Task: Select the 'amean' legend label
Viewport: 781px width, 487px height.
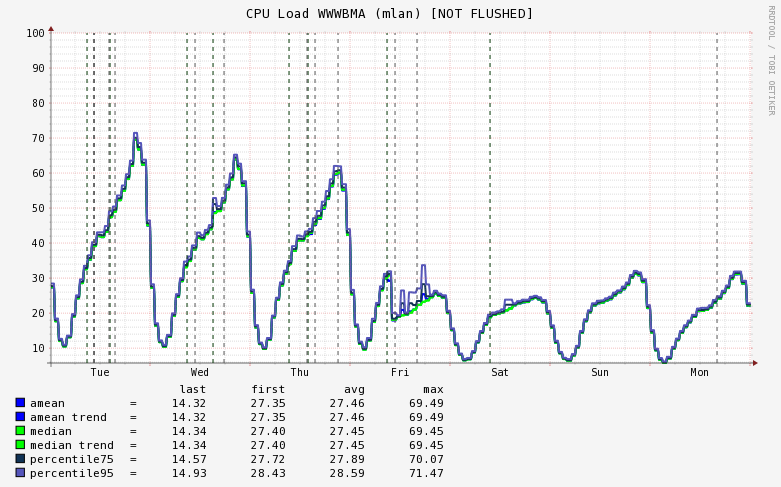Action: [47, 403]
